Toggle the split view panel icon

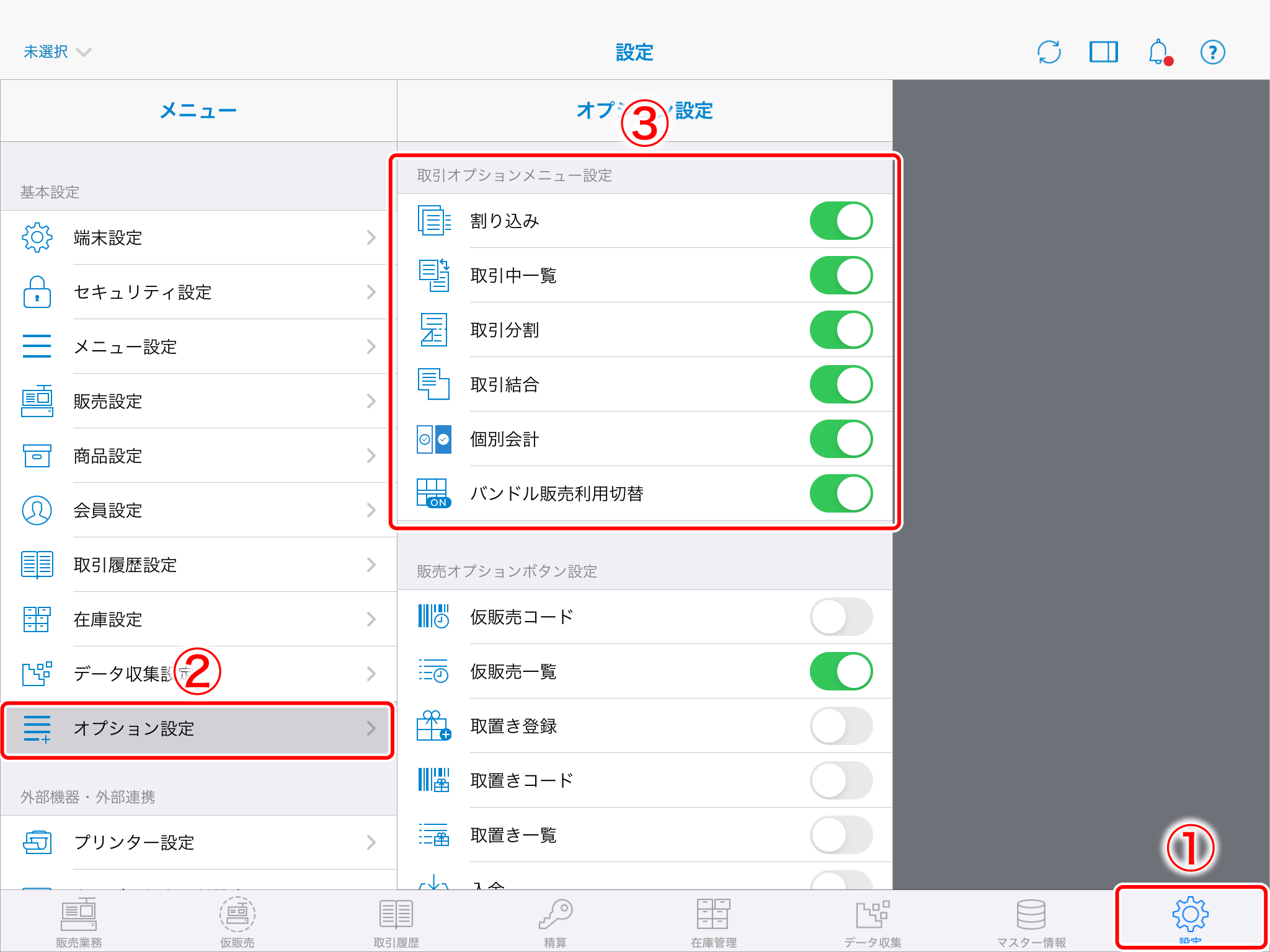tap(1103, 52)
